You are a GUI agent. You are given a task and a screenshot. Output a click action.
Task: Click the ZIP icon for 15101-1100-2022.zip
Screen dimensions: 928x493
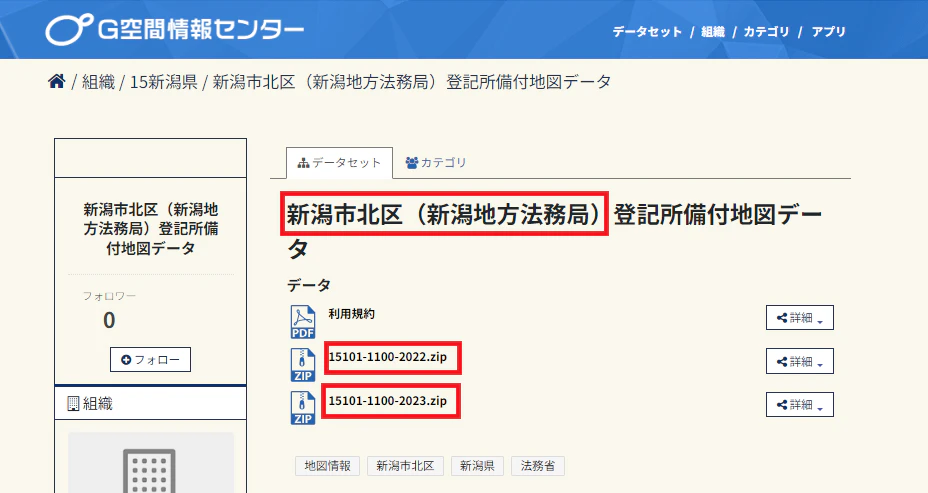pos(302,365)
